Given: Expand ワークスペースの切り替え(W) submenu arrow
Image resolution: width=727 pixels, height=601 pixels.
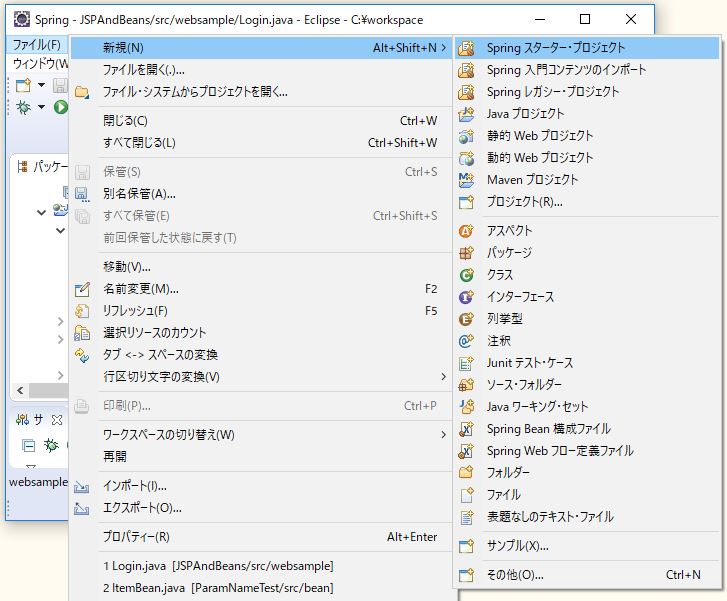Looking at the screenshot, I should 444,435.
